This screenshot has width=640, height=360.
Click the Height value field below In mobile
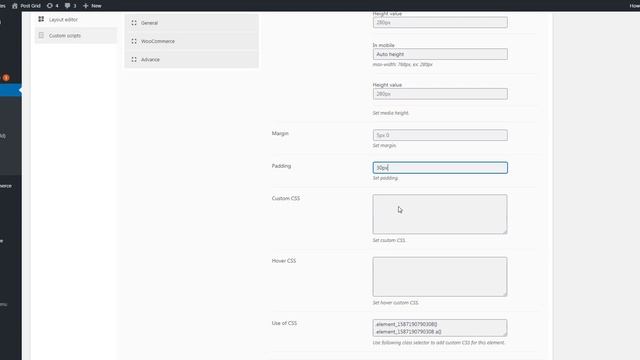coord(440,94)
